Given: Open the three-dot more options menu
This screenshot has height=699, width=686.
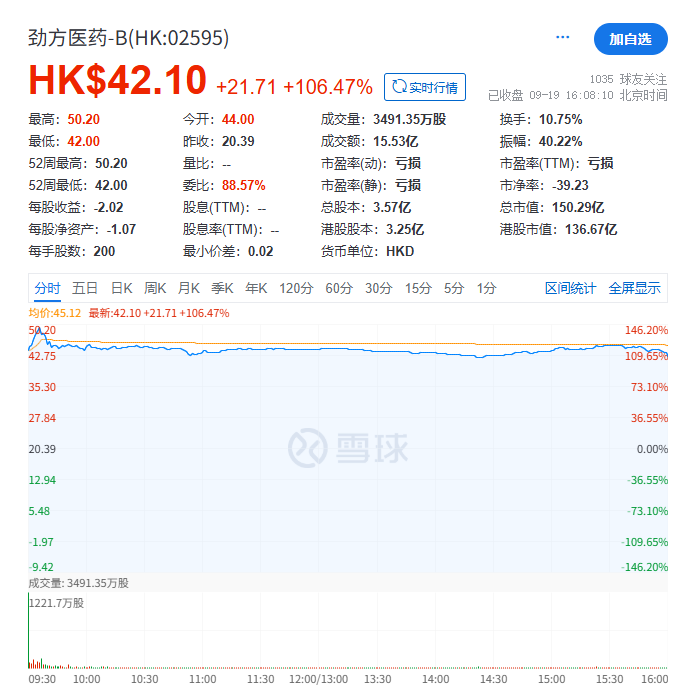Looking at the screenshot, I should pyautogui.click(x=563, y=37).
